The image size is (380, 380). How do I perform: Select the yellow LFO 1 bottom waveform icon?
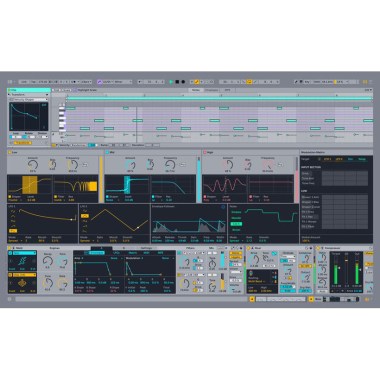coord(13,231)
